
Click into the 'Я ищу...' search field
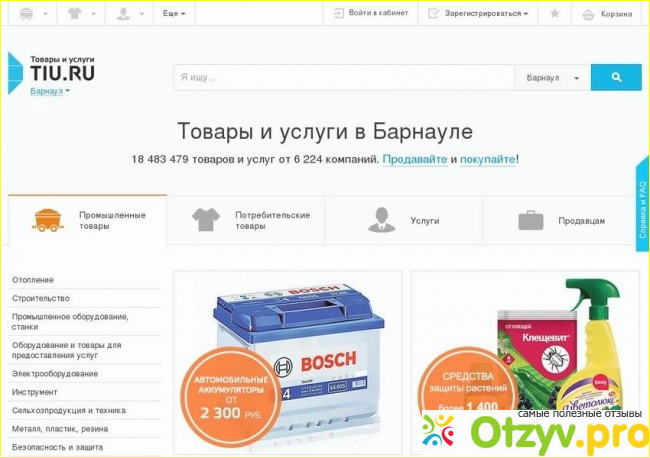[x=343, y=78]
